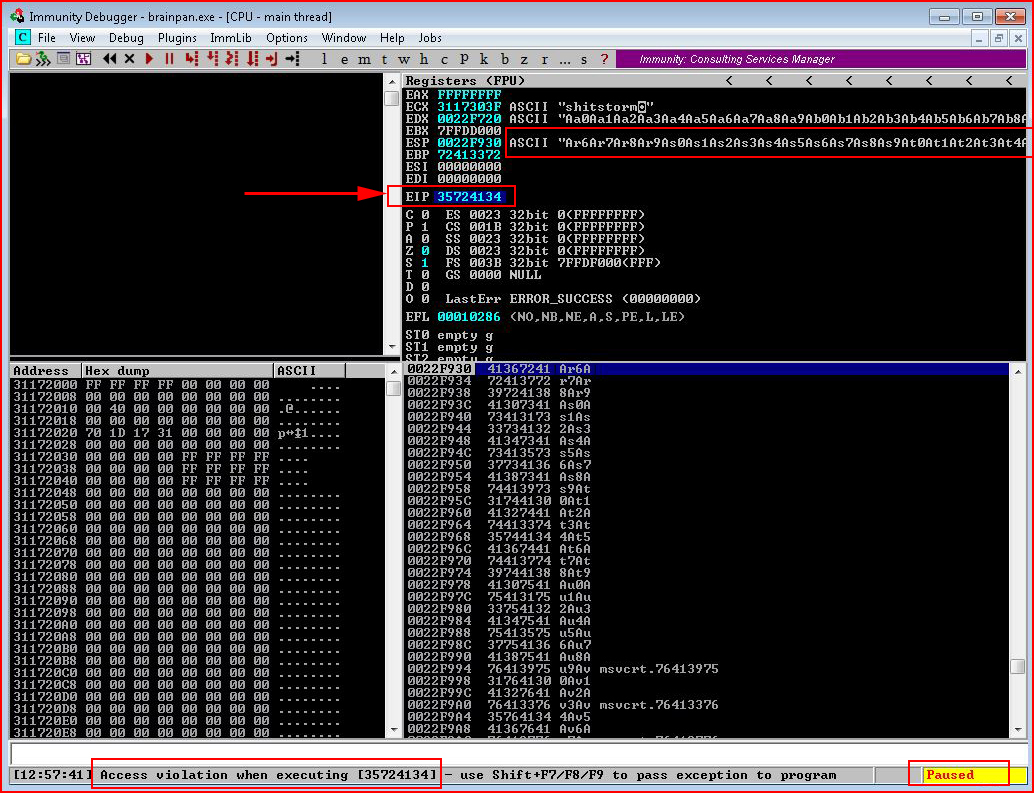
Task: Open a file with the folder icon
Action: tap(24, 59)
